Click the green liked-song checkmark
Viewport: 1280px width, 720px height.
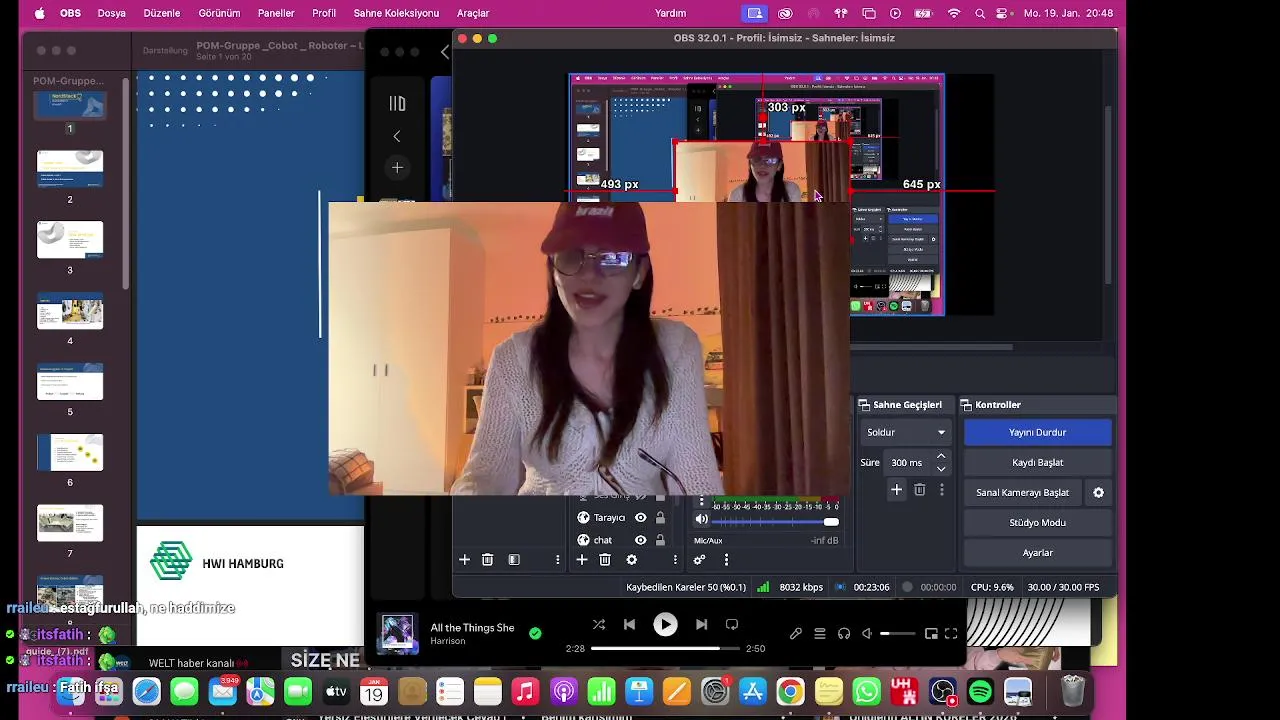(535, 633)
